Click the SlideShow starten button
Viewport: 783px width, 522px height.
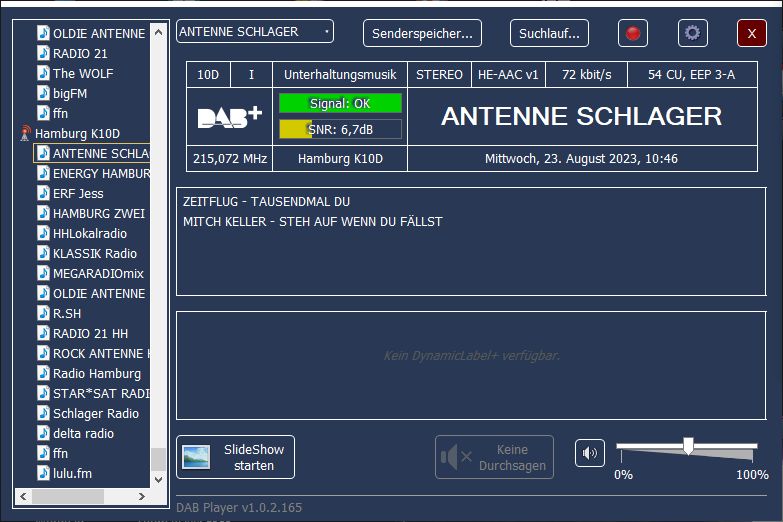point(235,457)
